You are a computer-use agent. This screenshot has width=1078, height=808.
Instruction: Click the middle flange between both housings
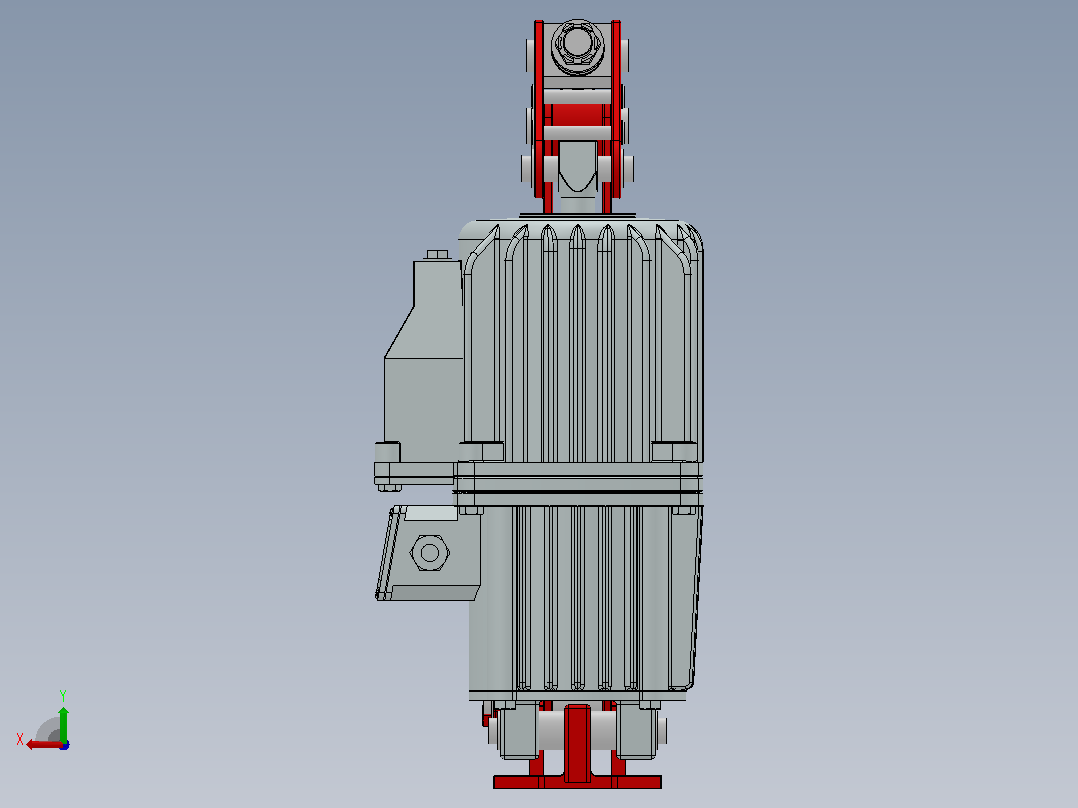pos(578,477)
